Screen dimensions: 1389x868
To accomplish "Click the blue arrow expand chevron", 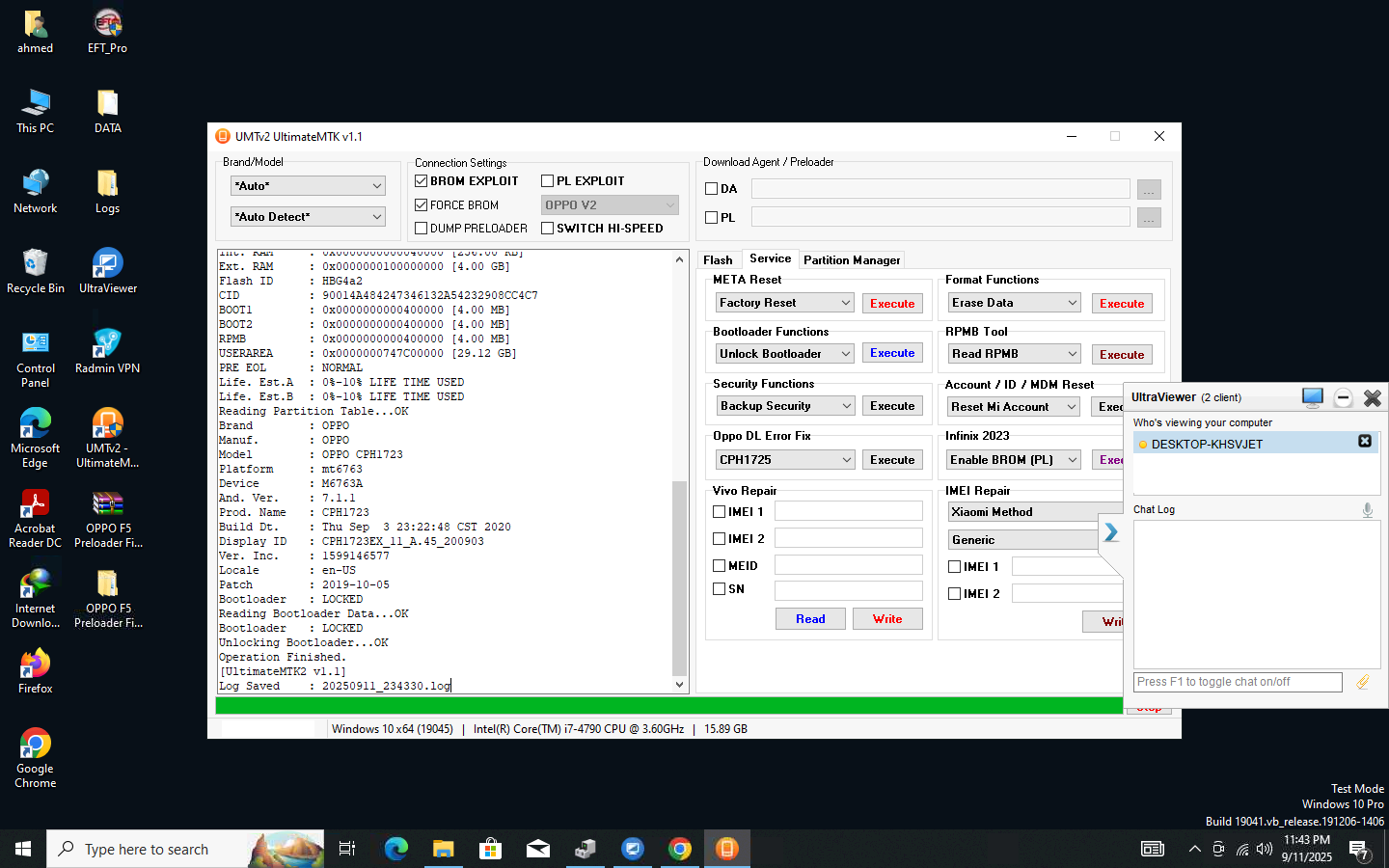I will pos(1111,532).
